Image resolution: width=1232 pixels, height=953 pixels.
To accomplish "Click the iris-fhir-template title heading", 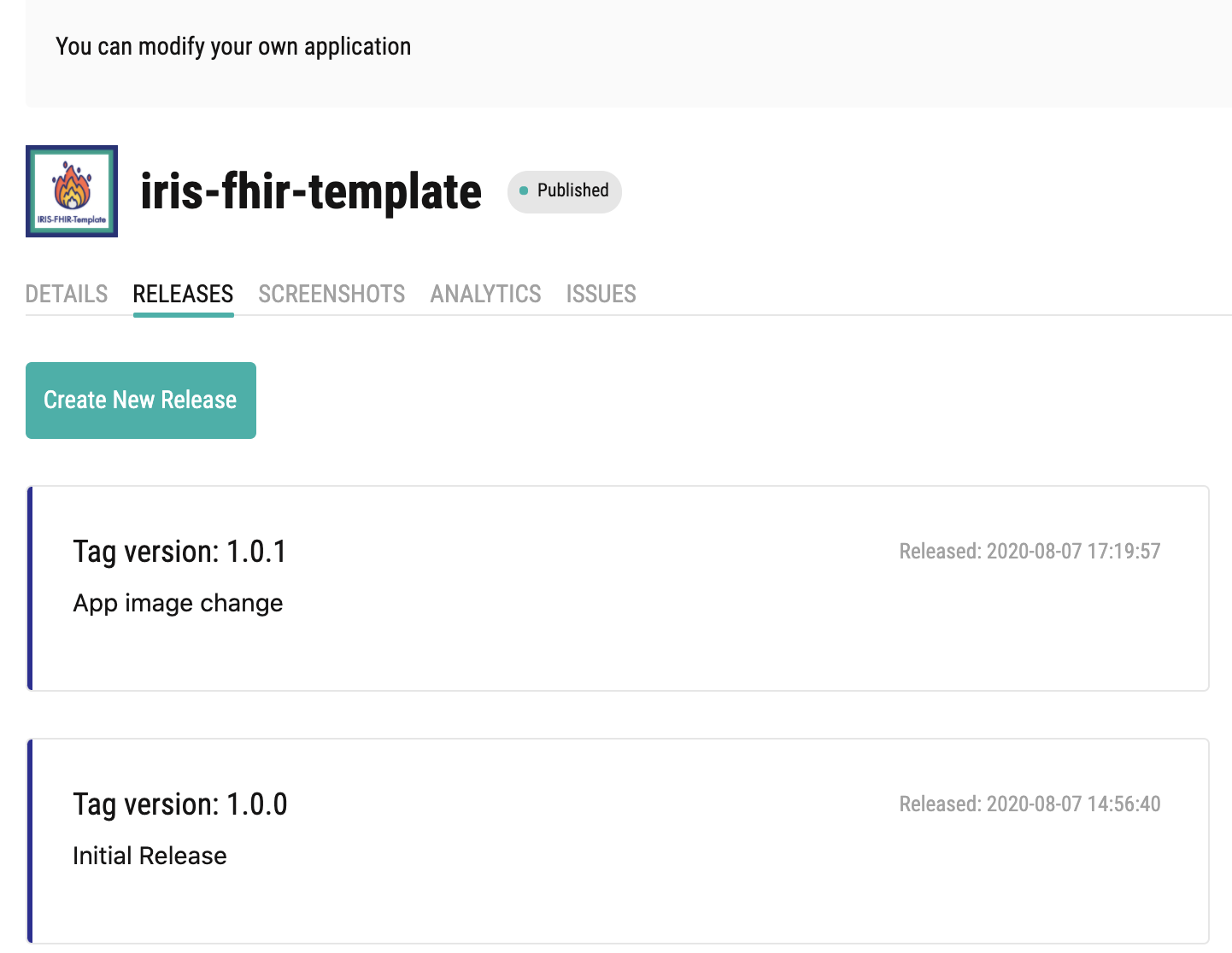I will [311, 191].
